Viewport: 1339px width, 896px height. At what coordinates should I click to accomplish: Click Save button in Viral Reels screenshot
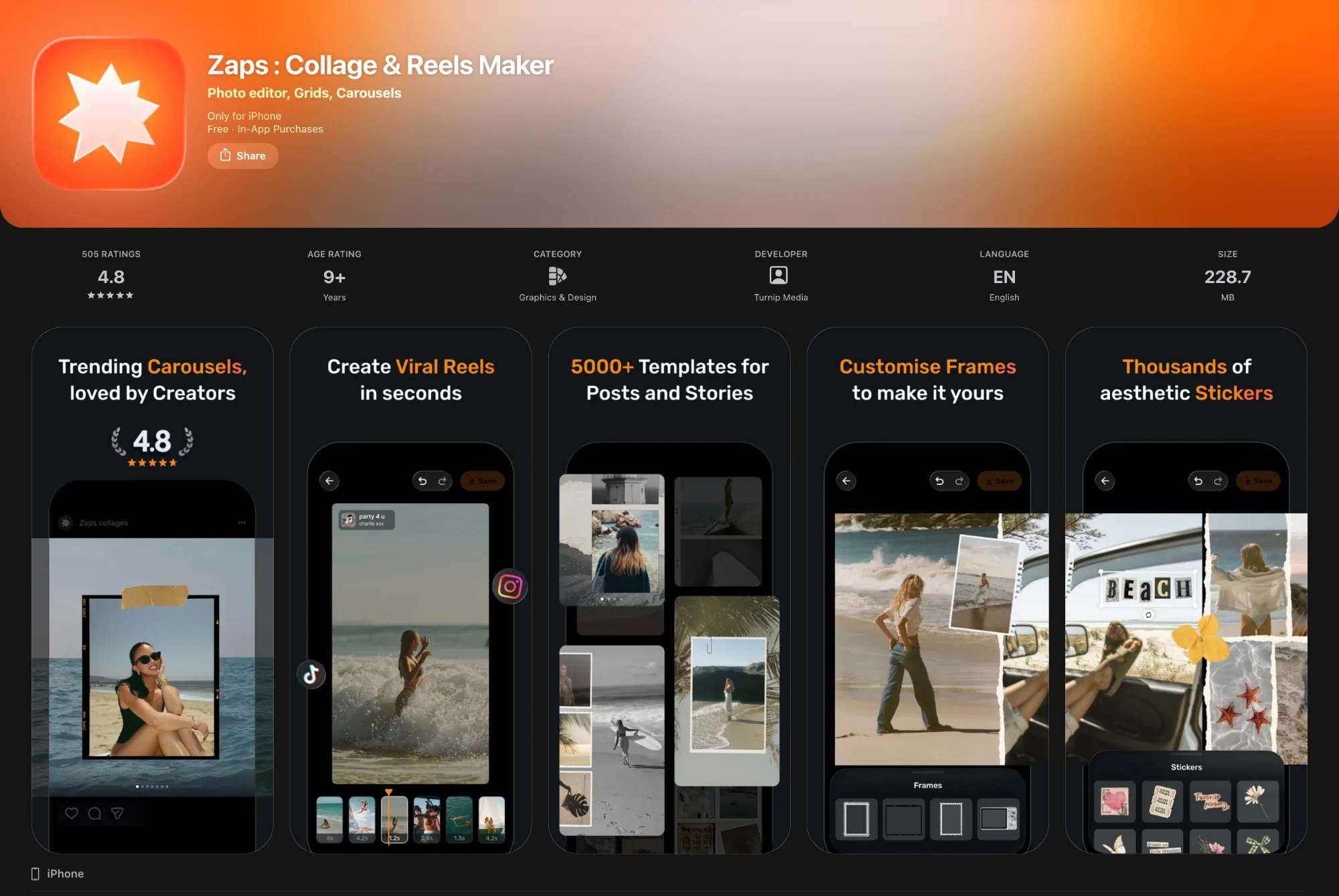(483, 480)
